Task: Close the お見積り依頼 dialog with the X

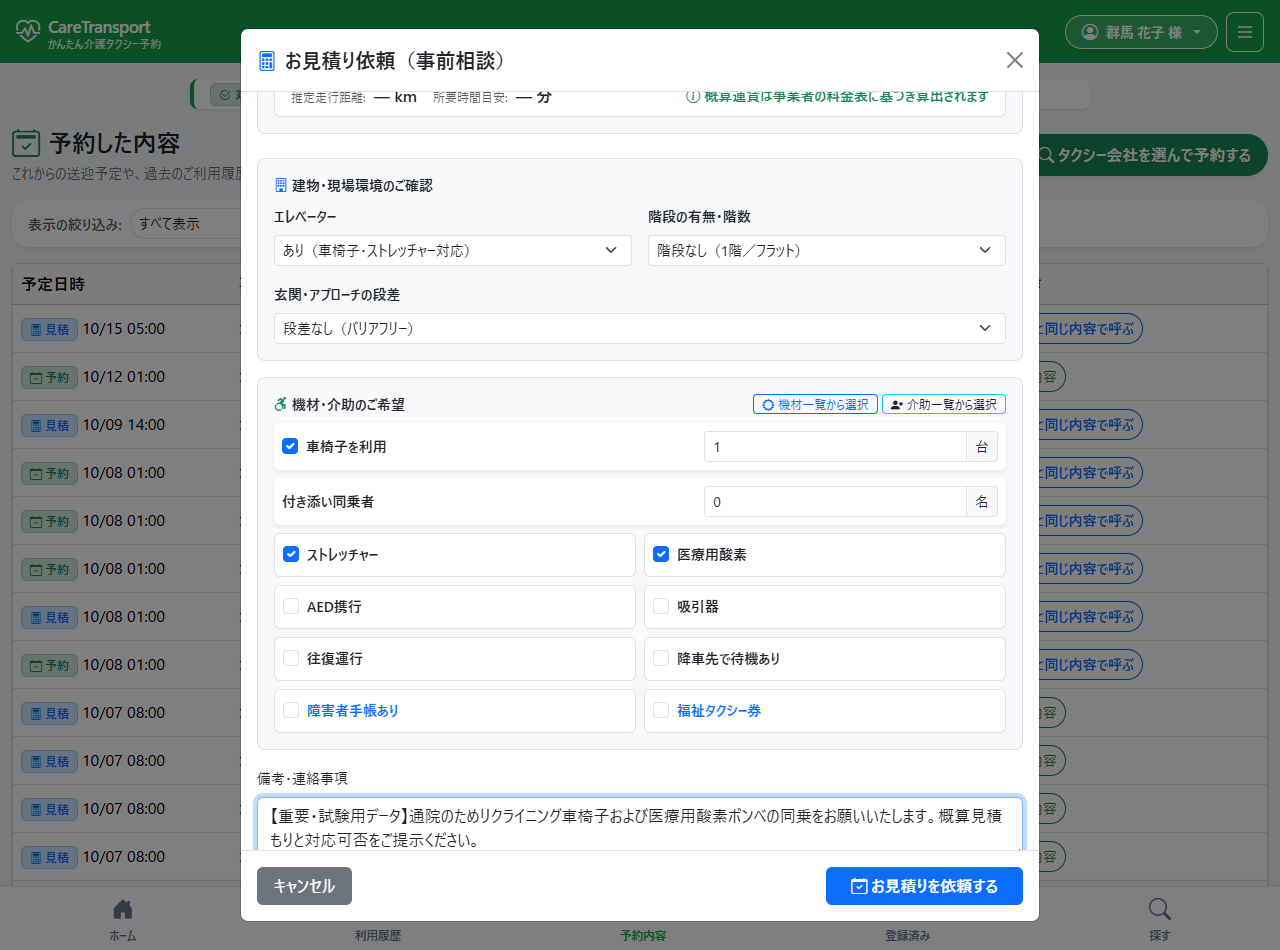Action: tap(1015, 60)
